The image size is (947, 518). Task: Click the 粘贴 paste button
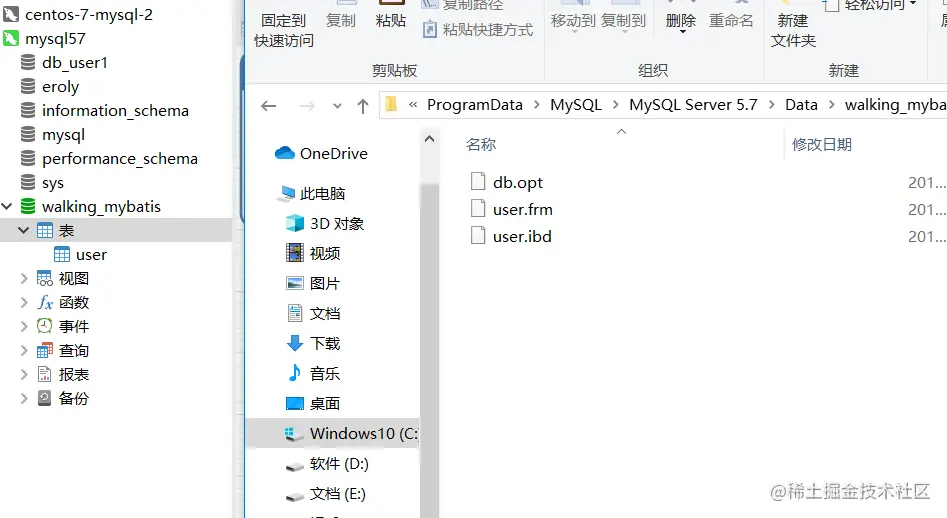(391, 21)
